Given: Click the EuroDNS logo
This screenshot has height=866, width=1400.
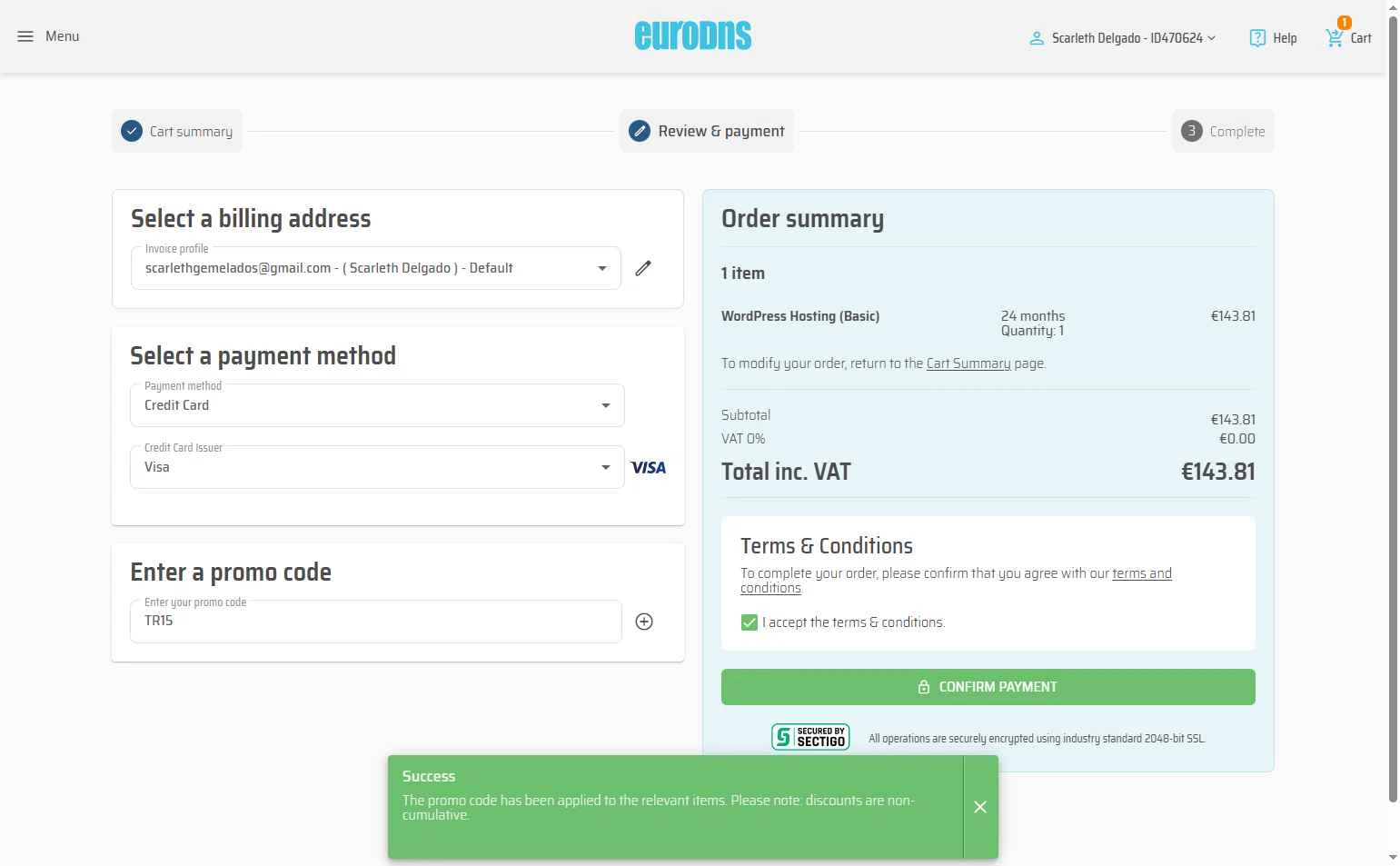Looking at the screenshot, I should [693, 36].
